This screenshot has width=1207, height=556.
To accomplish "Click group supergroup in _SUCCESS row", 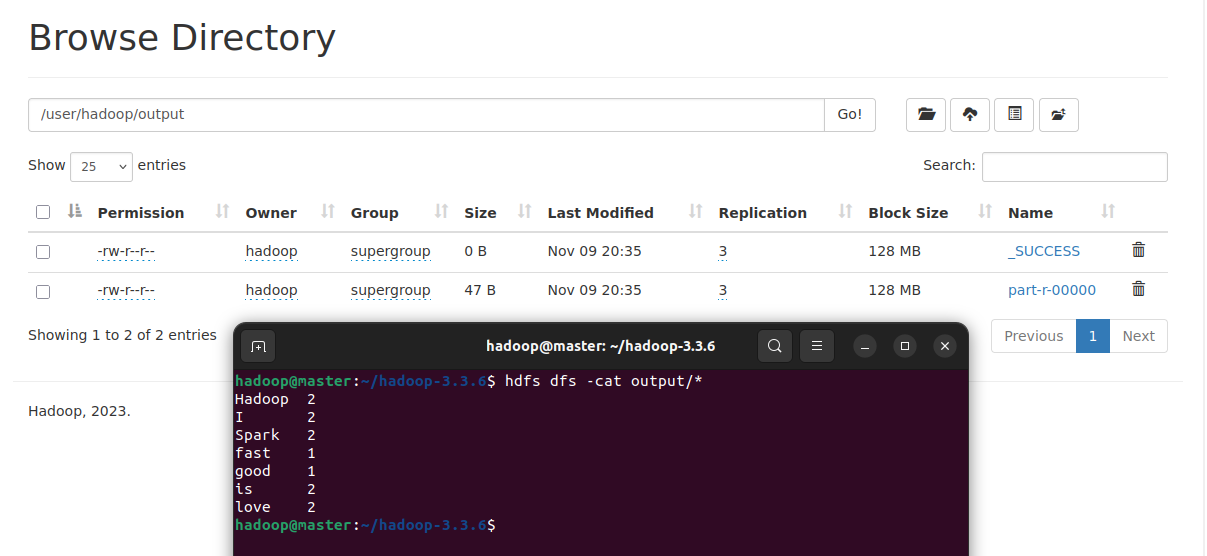I will point(391,251).
